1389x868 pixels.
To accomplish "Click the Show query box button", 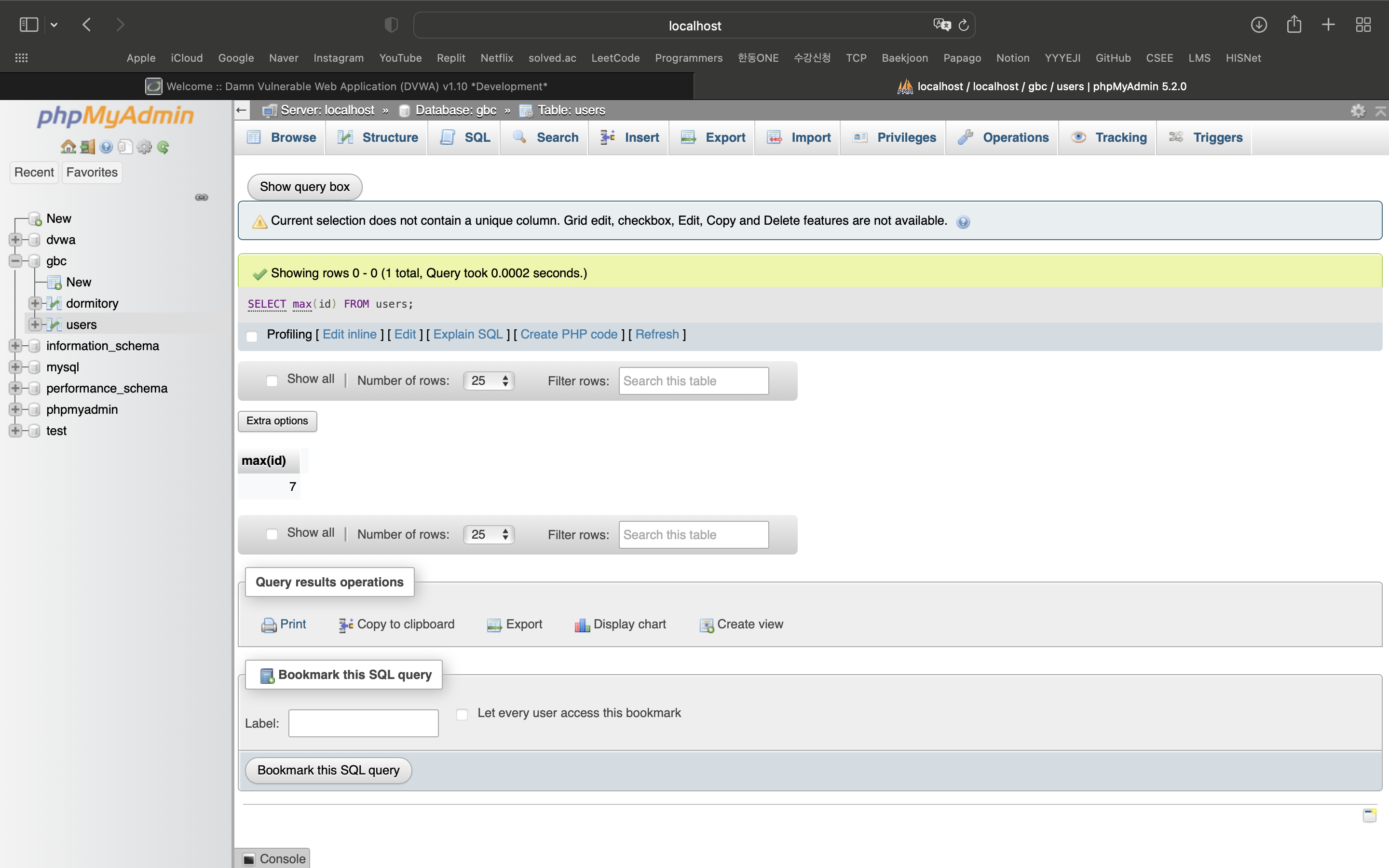I will click(305, 187).
